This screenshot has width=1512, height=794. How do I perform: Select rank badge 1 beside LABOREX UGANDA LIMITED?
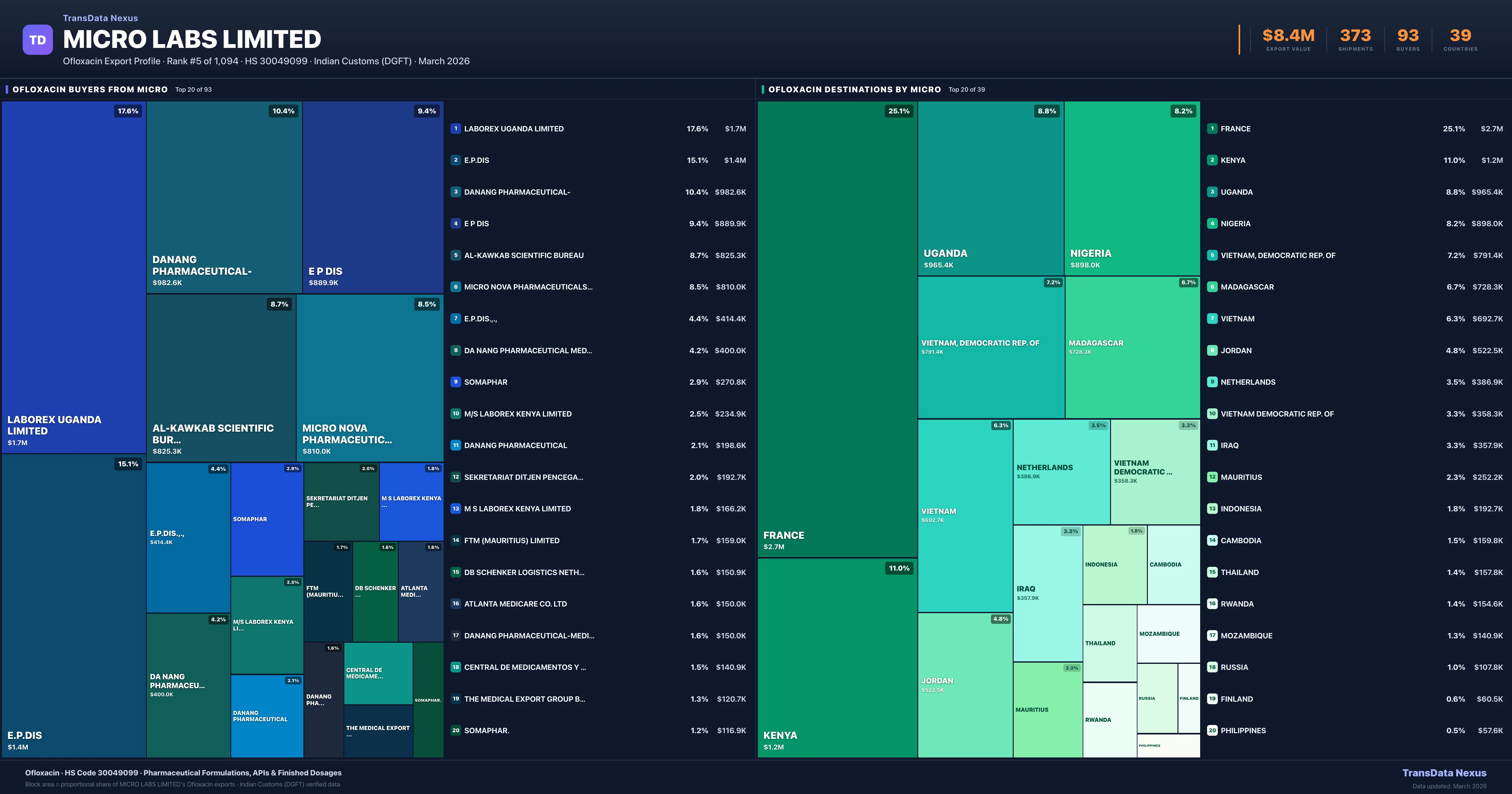(x=455, y=128)
